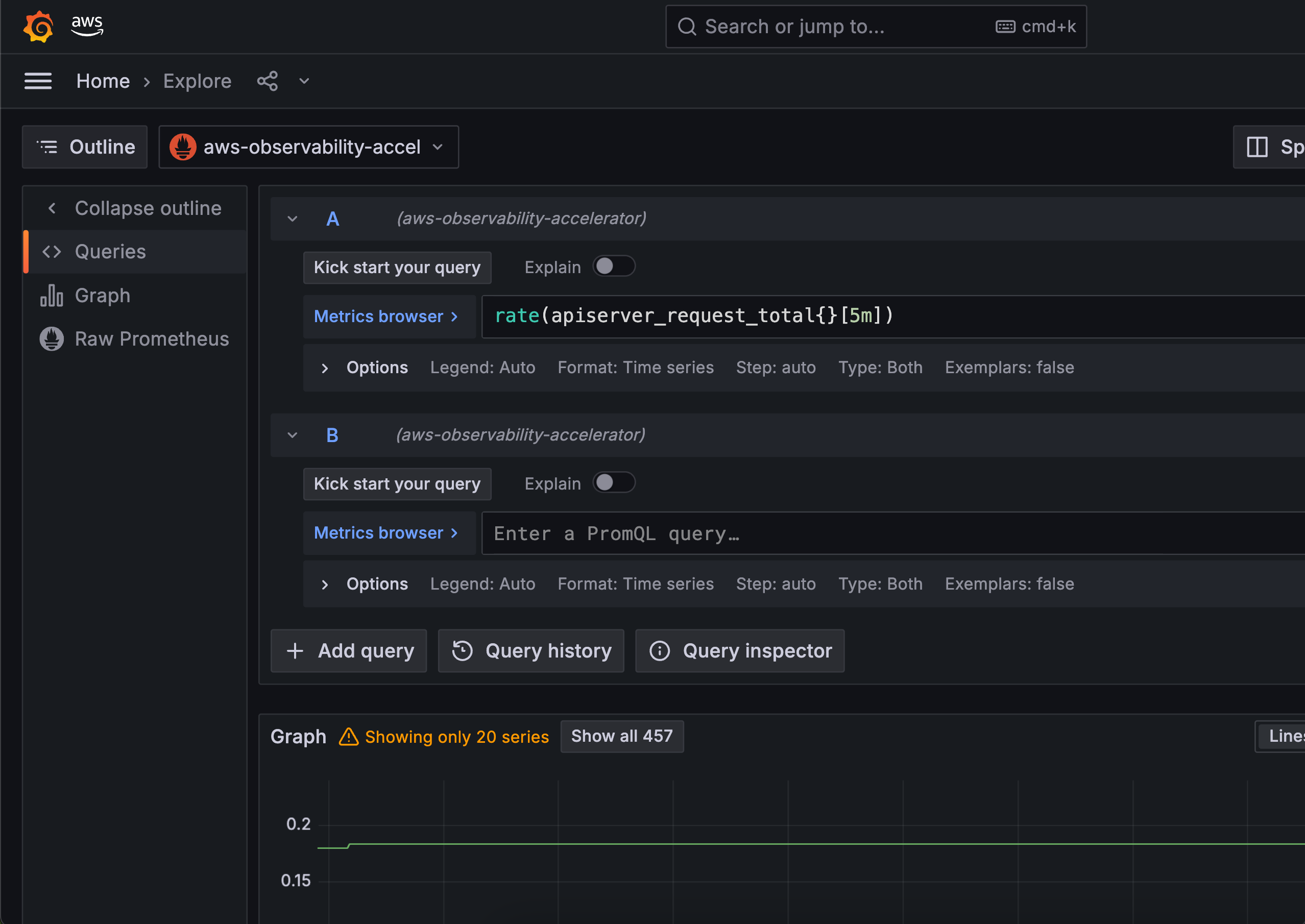Select Queries in the outline sidebar
The width and height of the screenshot is (1305, 924).
110,252
